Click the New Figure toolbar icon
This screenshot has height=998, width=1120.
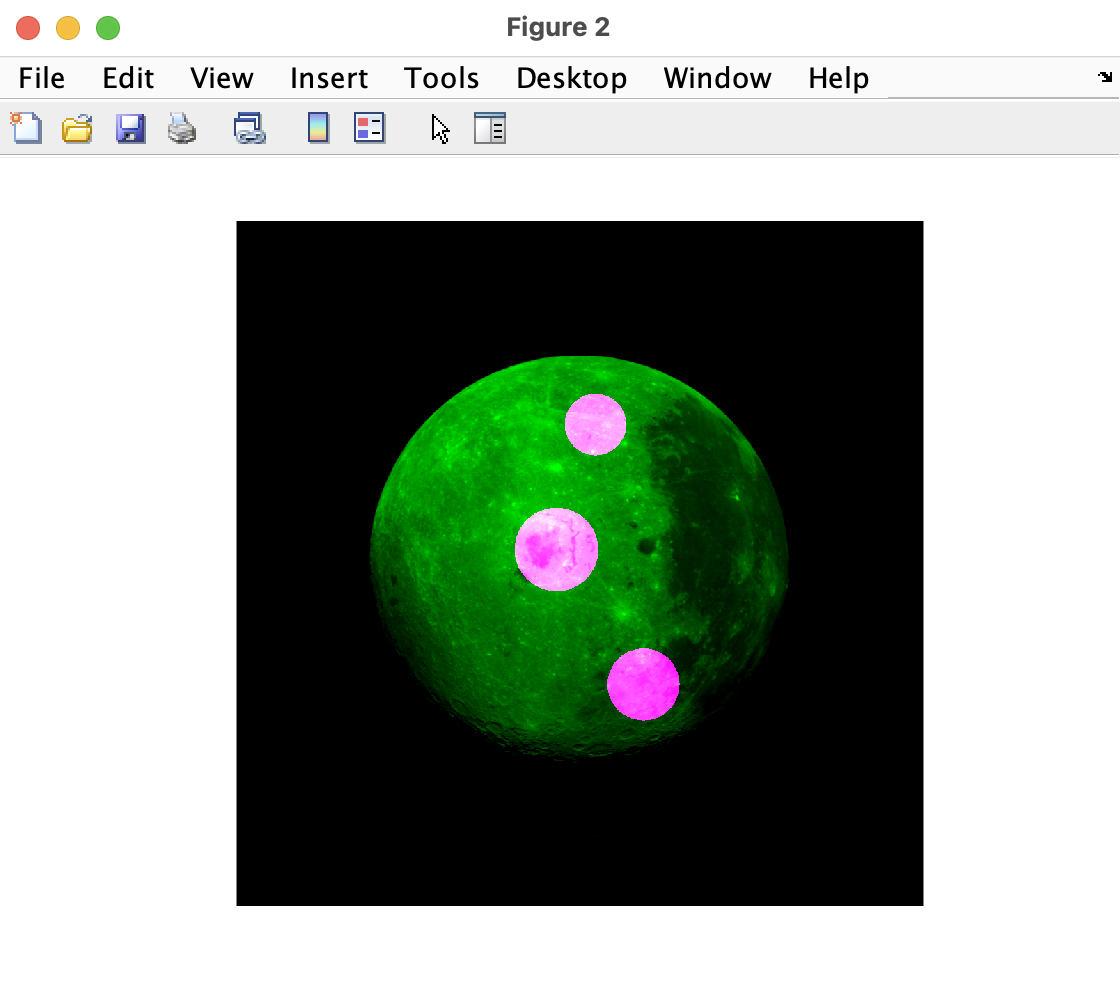pyautogui.click(x=26, y=129)
